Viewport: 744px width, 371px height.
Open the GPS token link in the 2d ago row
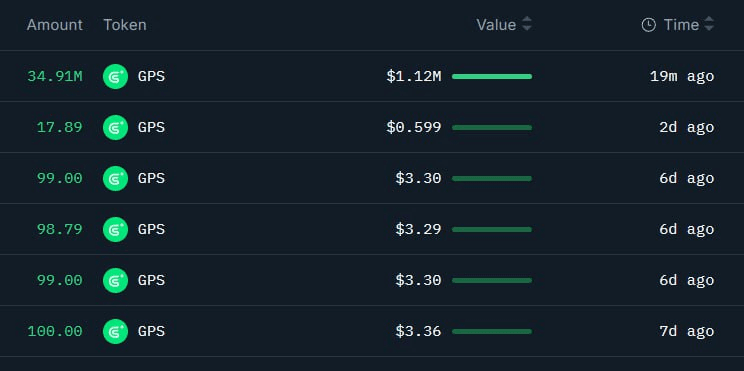coord(151,127)
